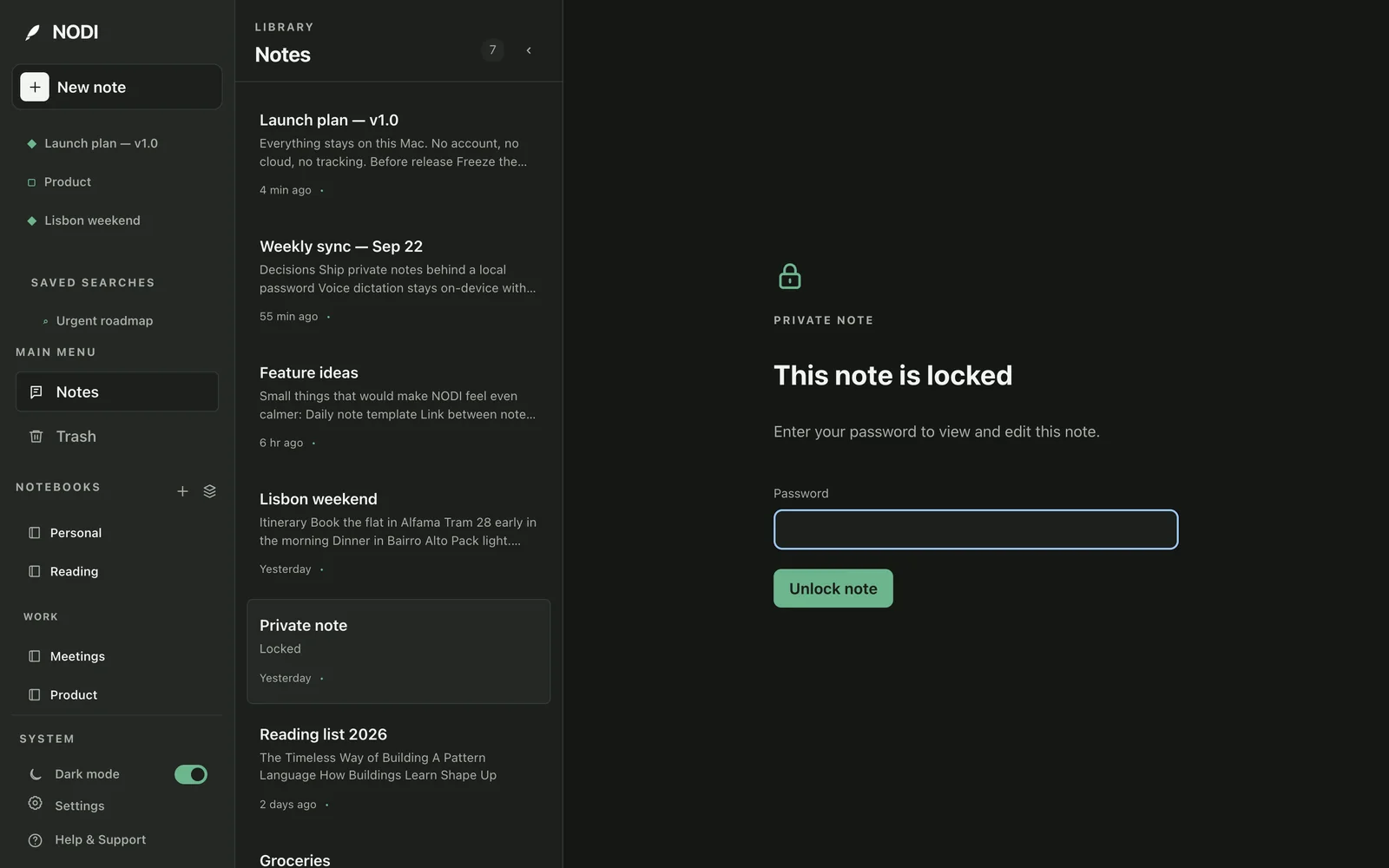The height and width of the screenshot is (868, 1389).
Task: Click the New note button
Action: coord(117,87)
